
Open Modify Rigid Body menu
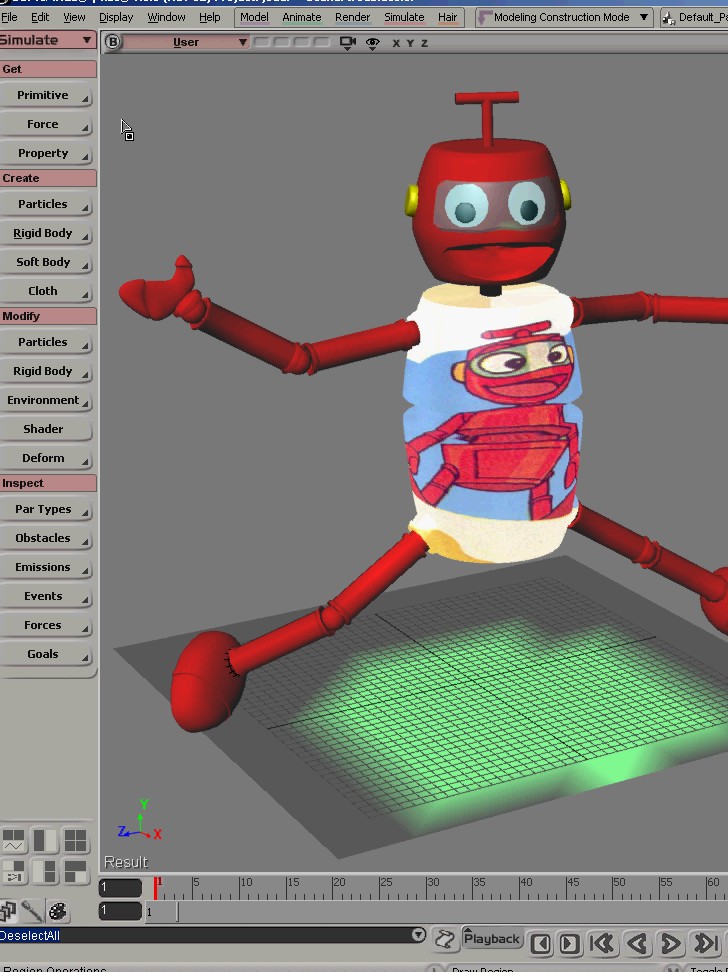(x=46, y=372)
